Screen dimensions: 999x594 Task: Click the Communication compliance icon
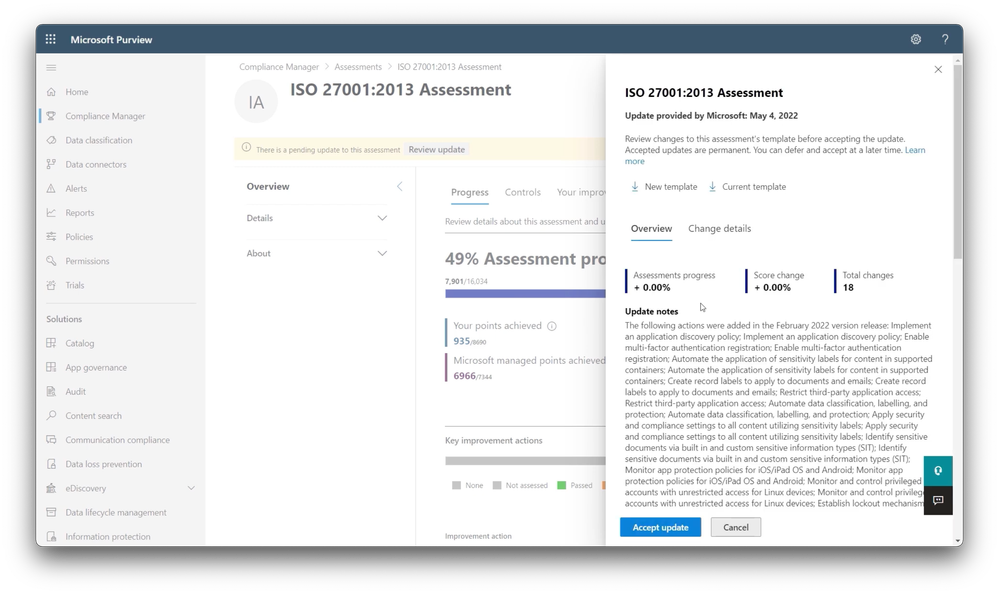51,440
